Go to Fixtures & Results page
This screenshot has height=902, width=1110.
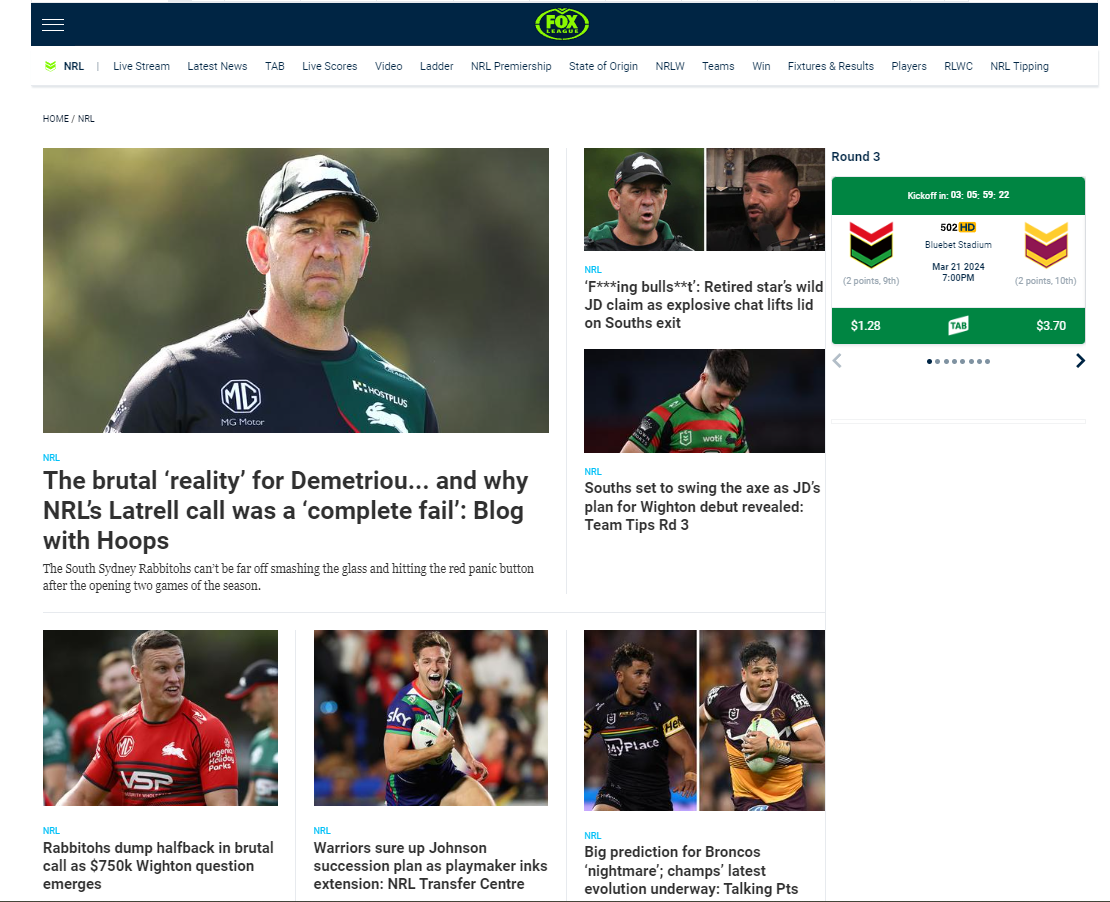pos(830,66)
